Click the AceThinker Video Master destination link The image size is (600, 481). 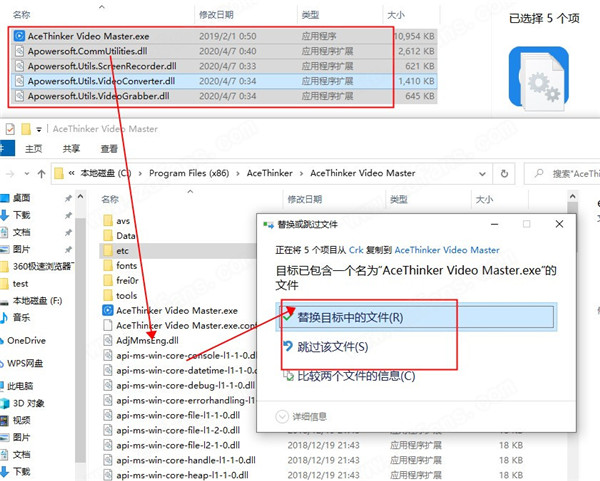(447, 250)
